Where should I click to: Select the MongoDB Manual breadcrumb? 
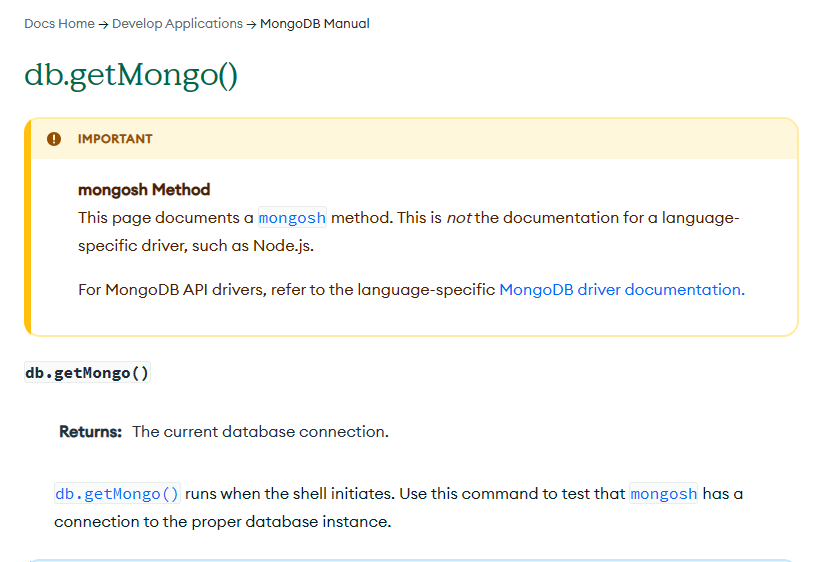click(315, 23)
